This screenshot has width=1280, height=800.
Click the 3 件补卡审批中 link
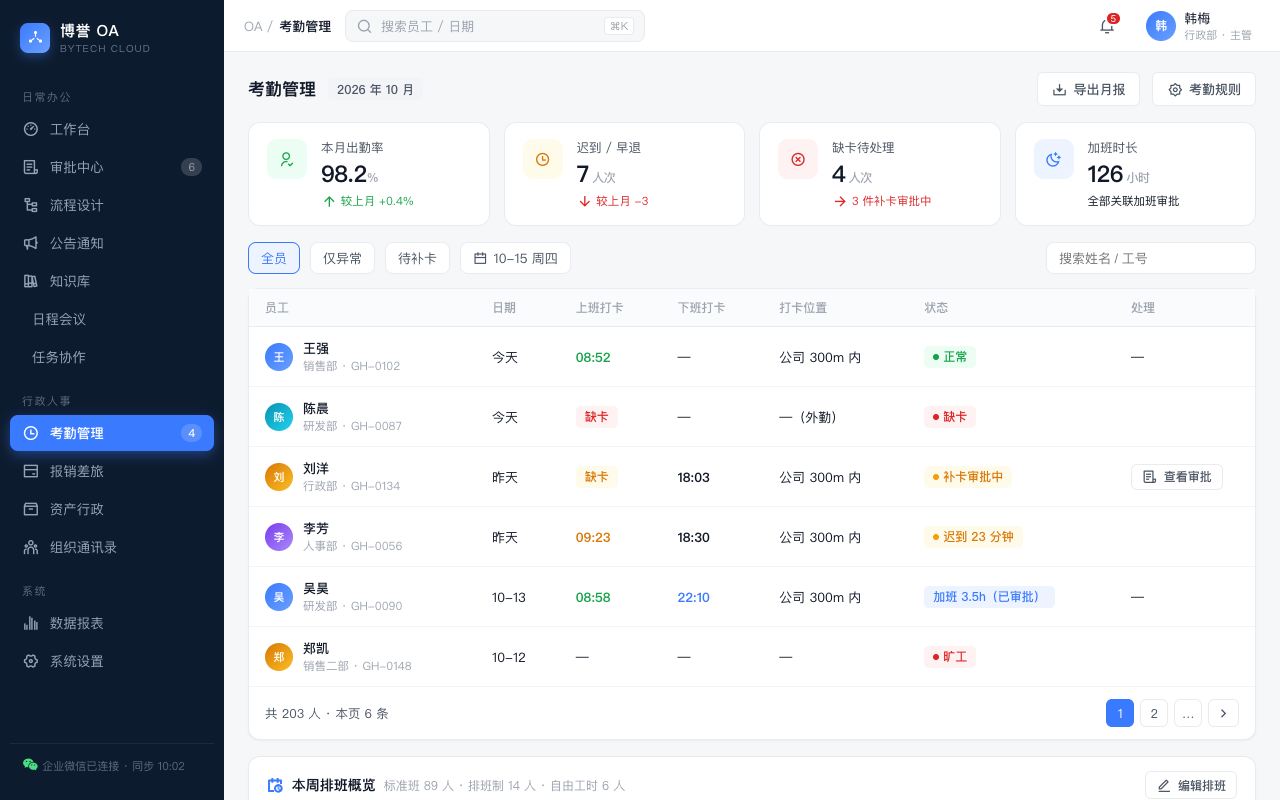pyautogui.click(x=882, y=201)
